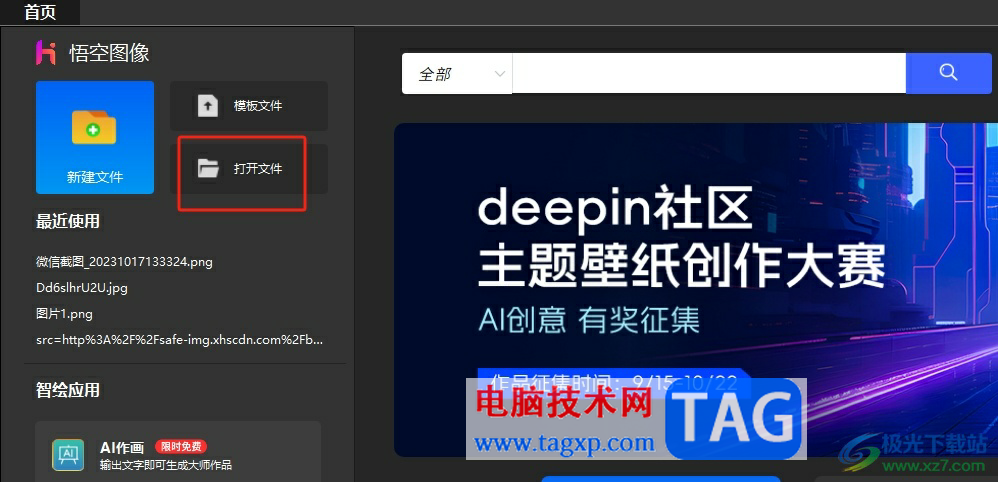Click the 限时免费 badge

181,446
